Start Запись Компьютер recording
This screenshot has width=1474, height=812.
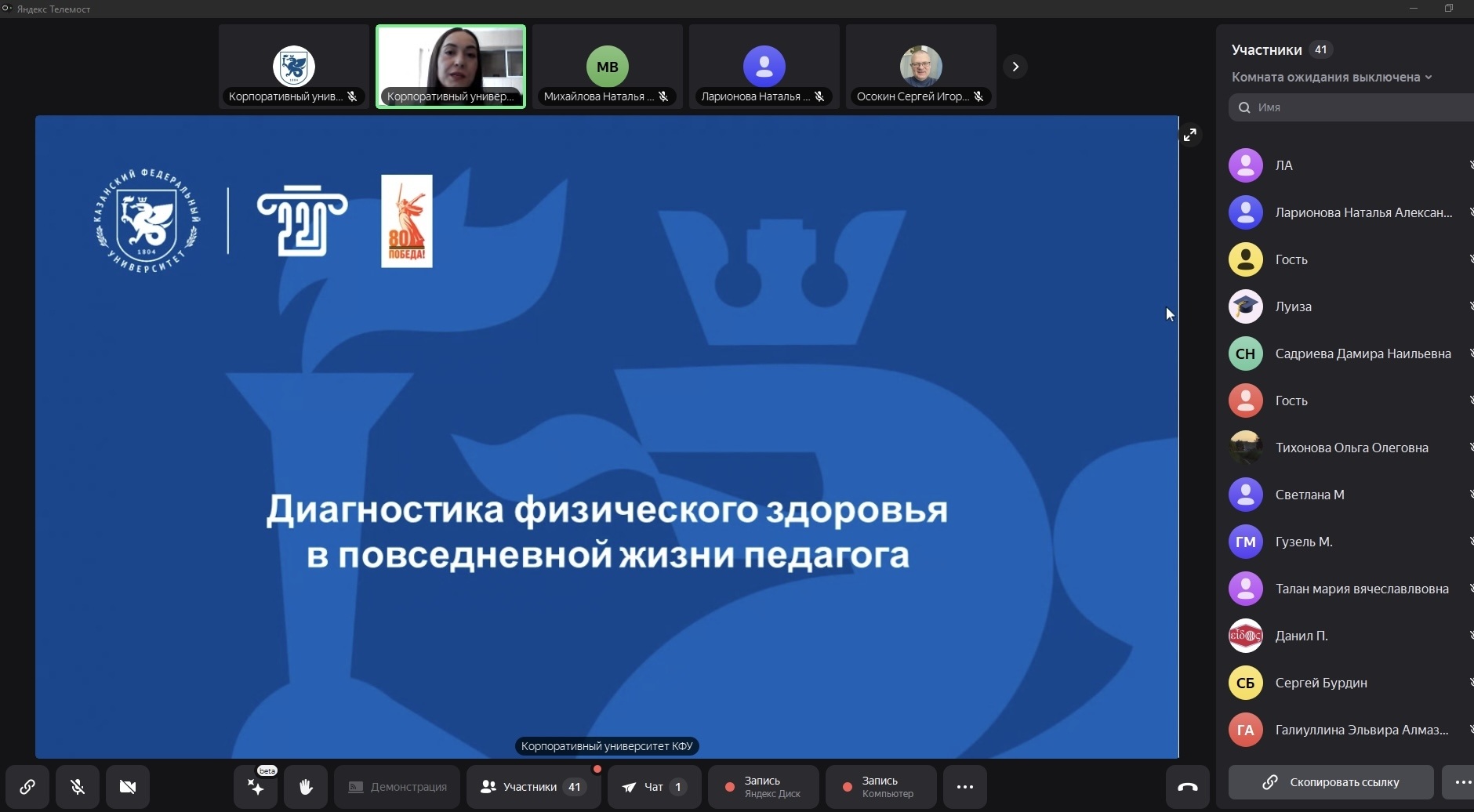pyautogui.click(x=880, y=786)
